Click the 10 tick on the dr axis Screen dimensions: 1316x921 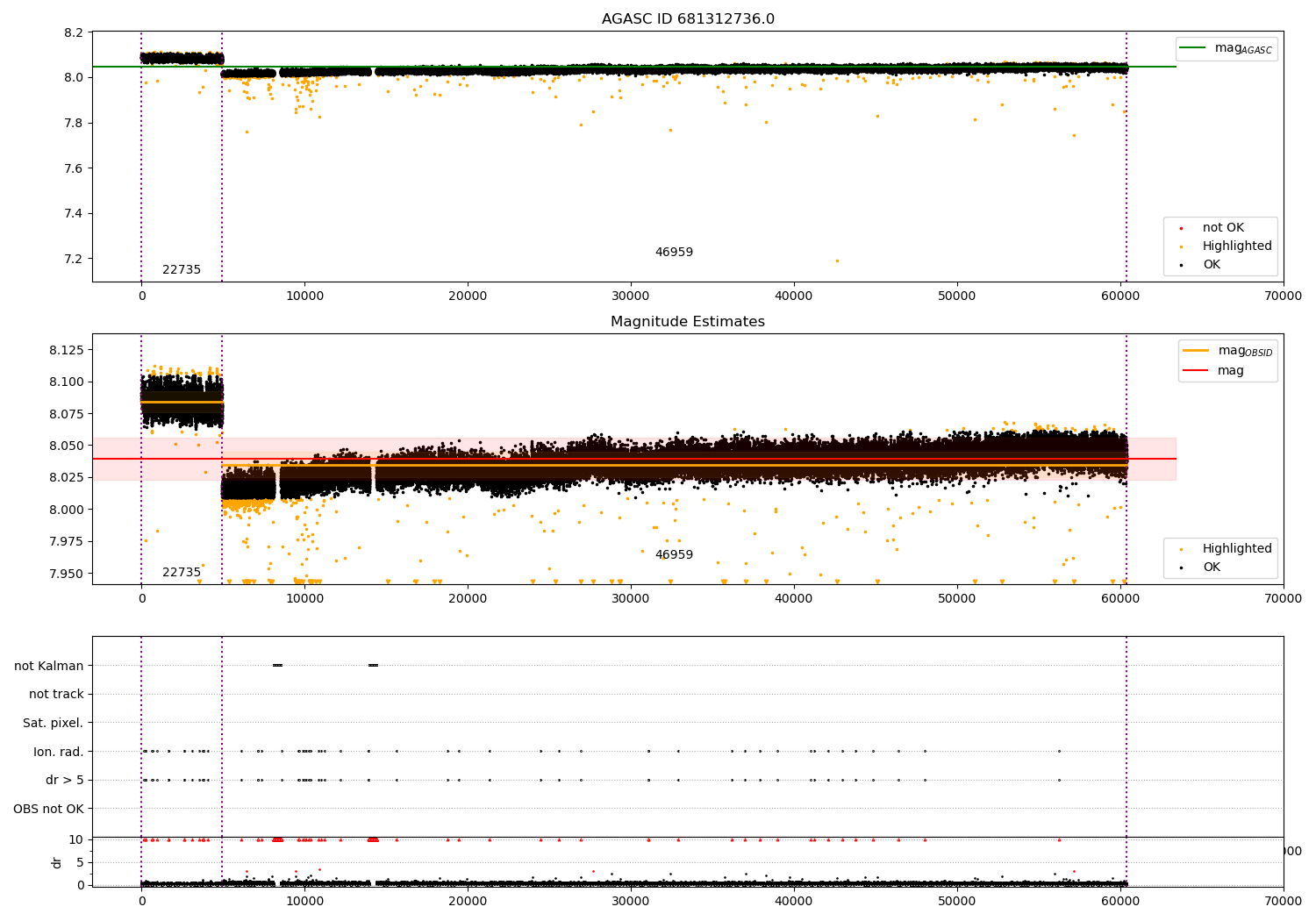[x=76, y=839]
